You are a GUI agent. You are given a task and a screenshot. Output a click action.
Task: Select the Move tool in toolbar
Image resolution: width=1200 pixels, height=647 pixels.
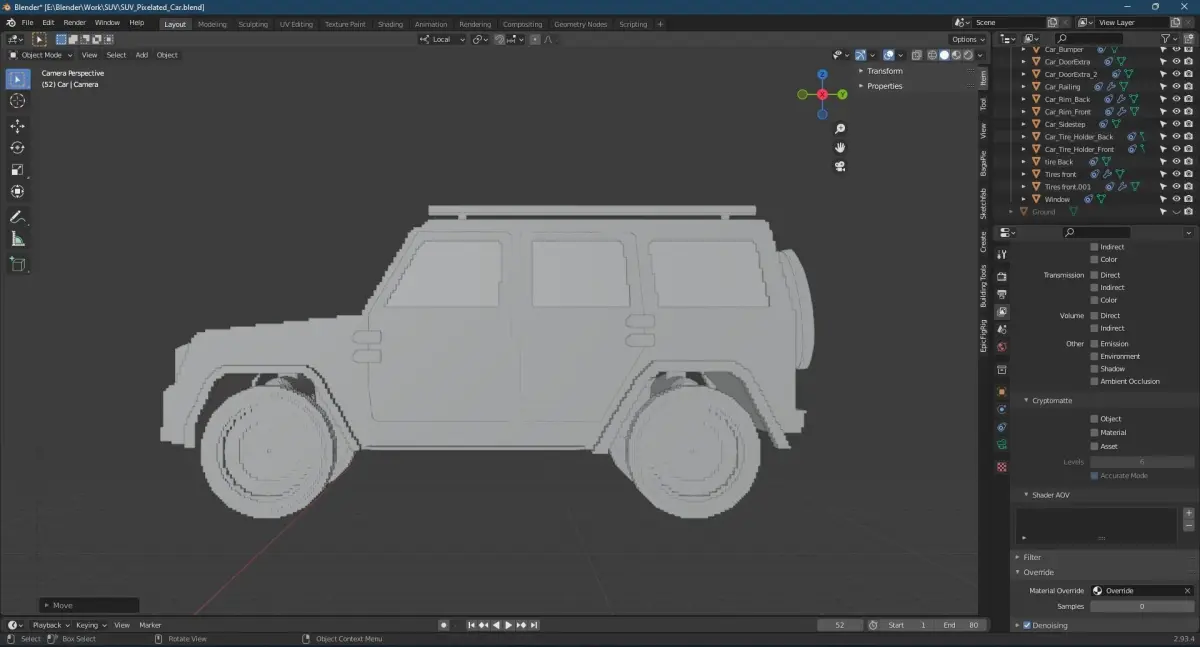point(17,126)
